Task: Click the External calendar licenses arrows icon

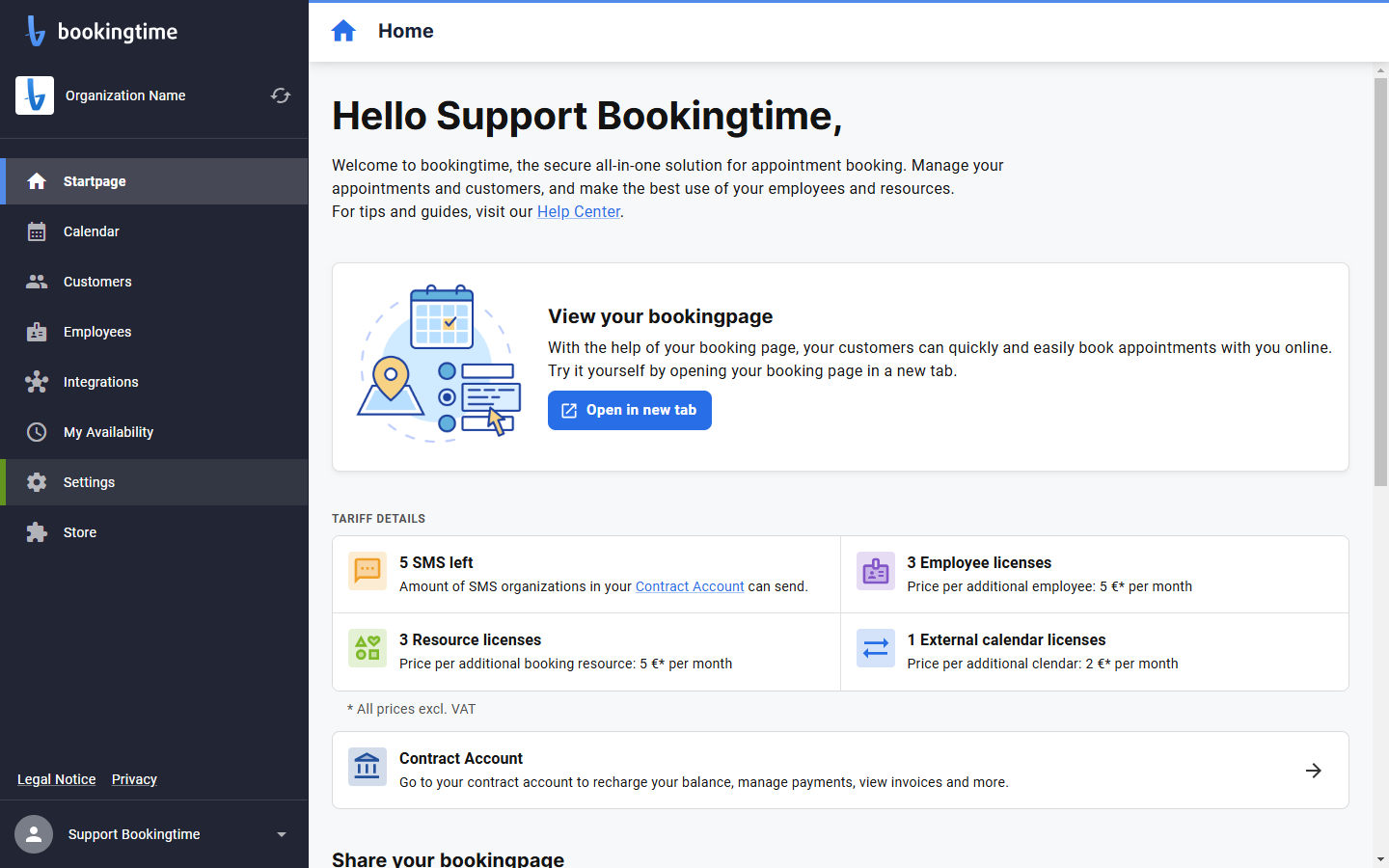Action: pos(876,648)
